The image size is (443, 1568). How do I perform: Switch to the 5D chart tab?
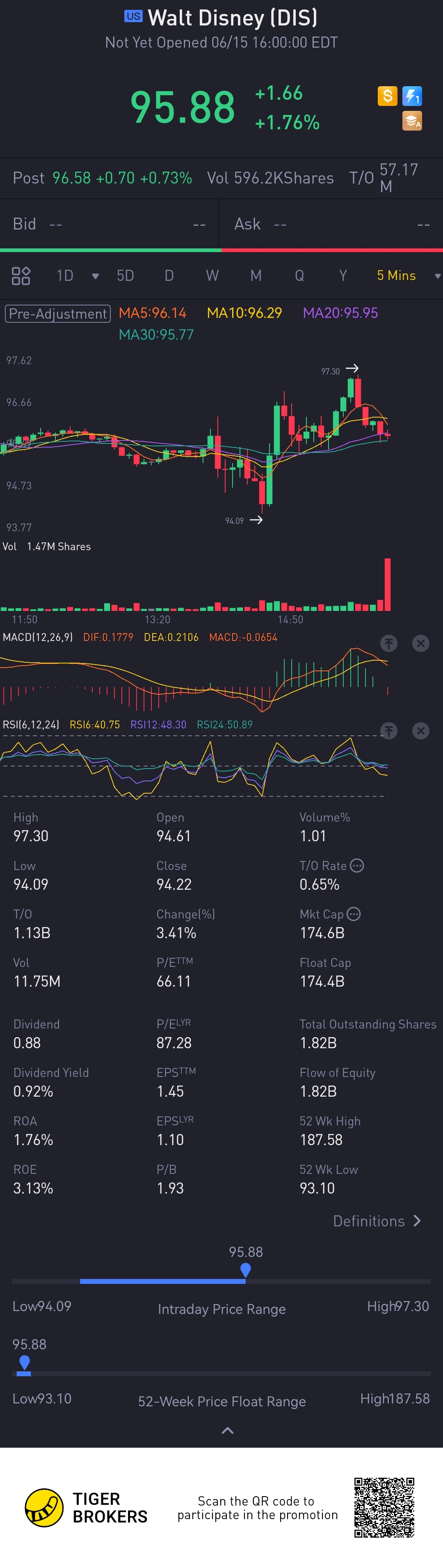[x=126, y=276]
